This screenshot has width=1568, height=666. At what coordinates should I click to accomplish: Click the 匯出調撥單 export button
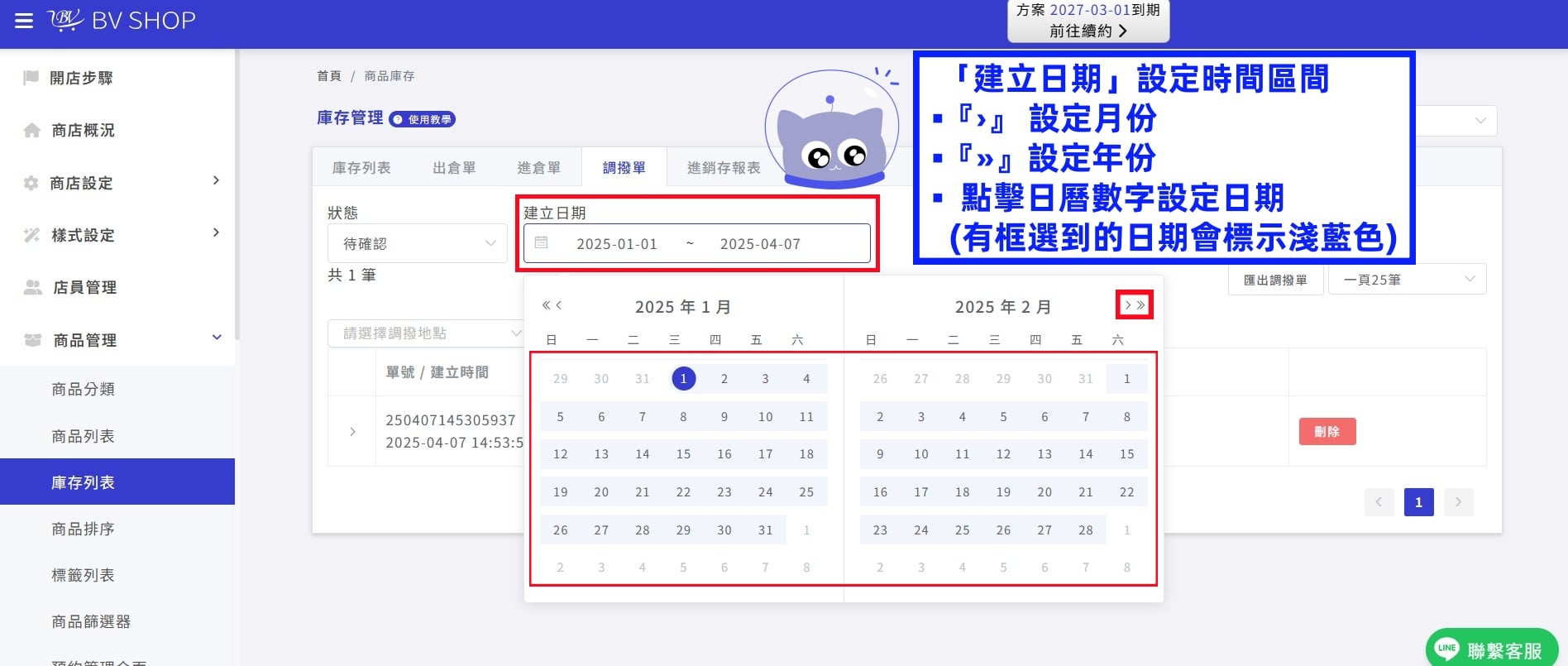1275,280
